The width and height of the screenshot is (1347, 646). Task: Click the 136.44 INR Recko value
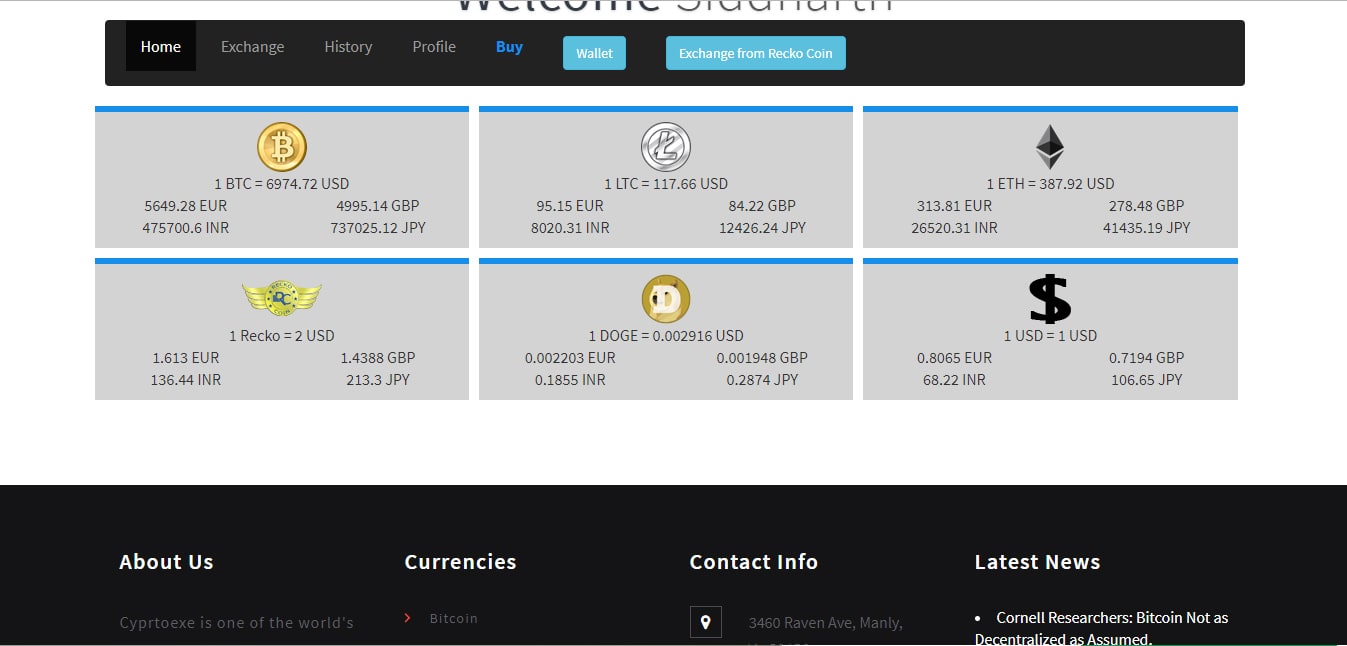coord(186,380)
